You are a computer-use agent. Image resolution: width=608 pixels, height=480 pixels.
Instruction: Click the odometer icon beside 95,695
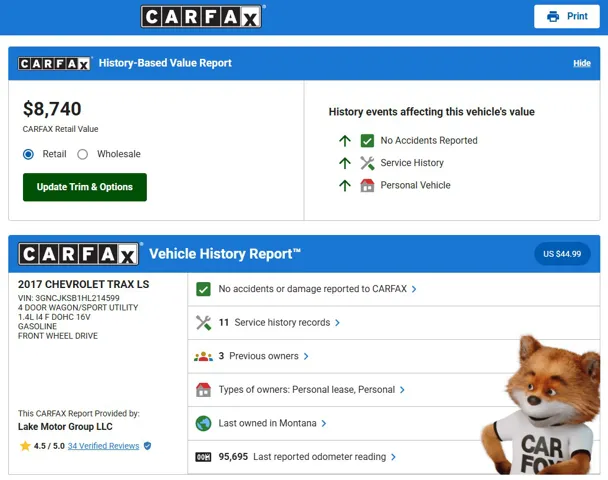point(204,457)
